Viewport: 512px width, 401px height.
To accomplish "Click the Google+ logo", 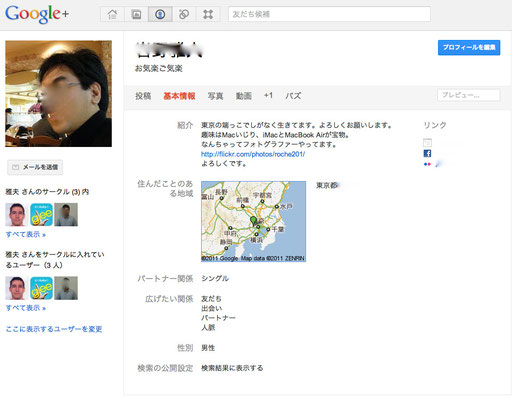I will point(37,14).
